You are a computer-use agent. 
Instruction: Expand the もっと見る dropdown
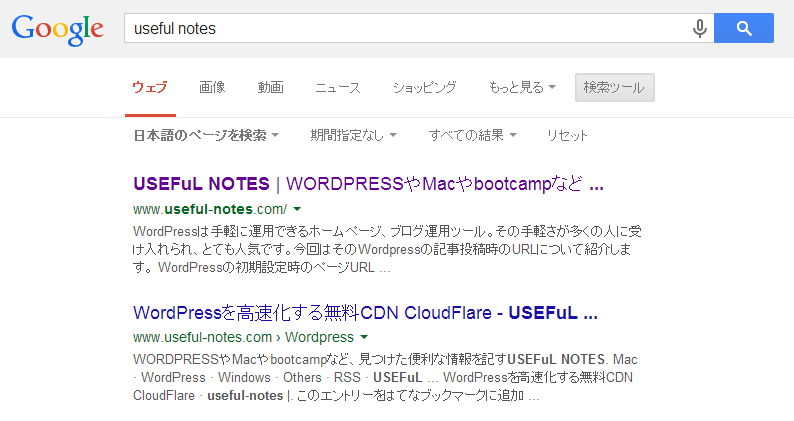(522, 87)
